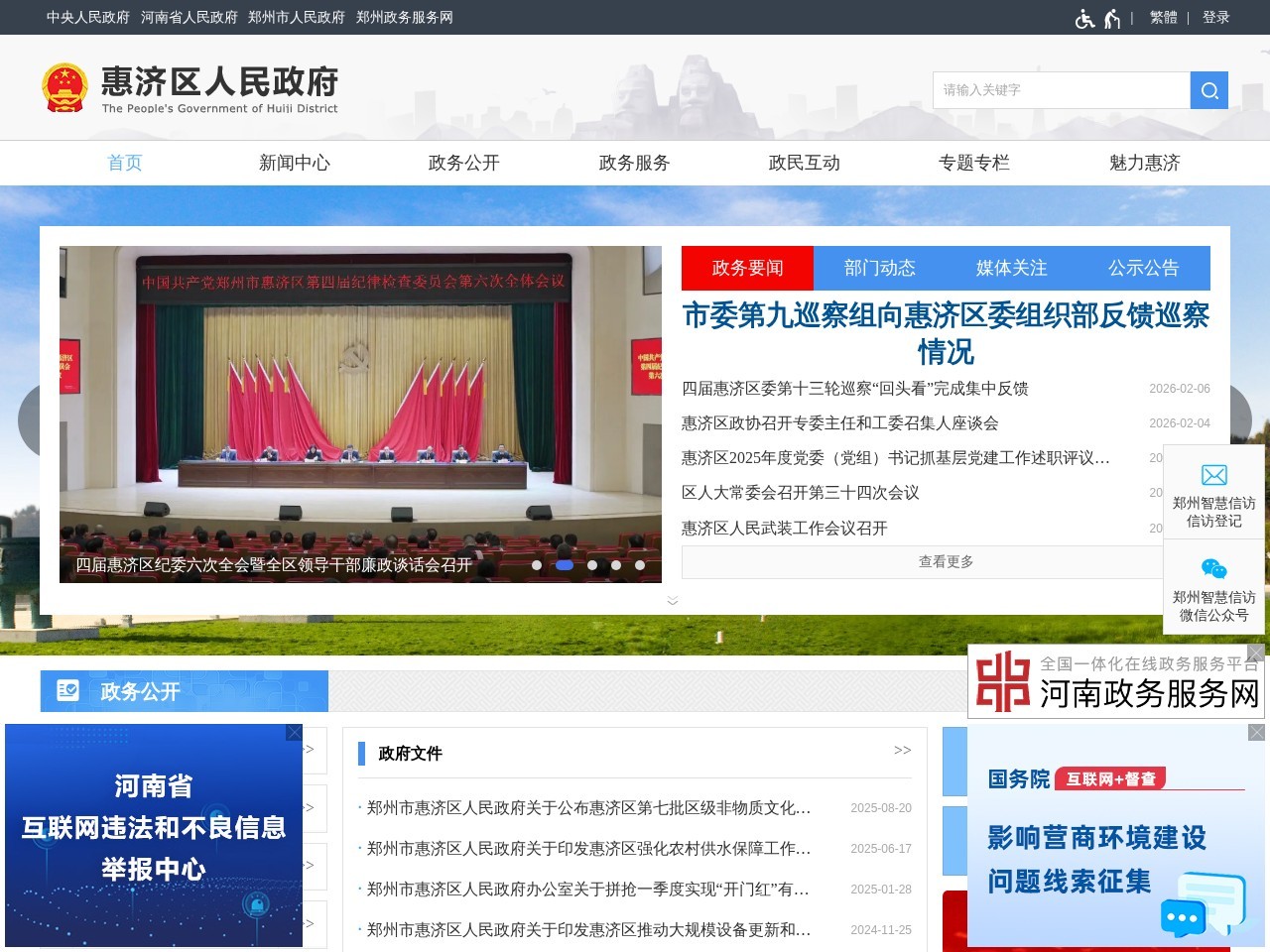
Task: Switch to the 部门动态 tab
Action: coord(879,268)
